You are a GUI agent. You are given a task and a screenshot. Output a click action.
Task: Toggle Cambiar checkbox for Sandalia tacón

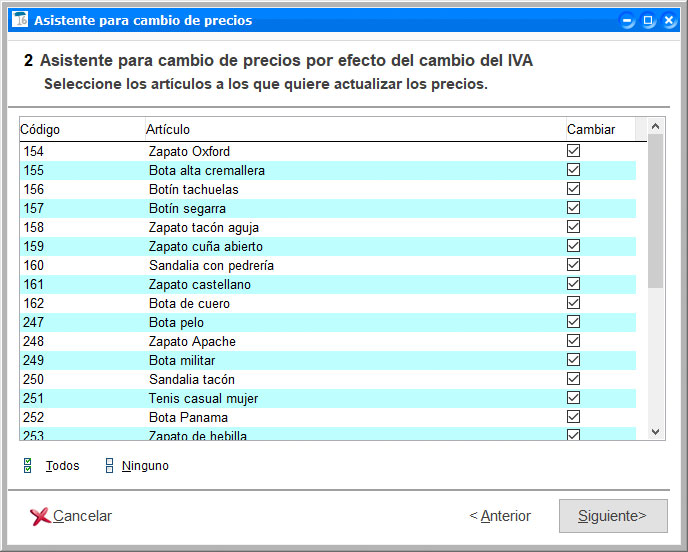click(x=573, y=379)
